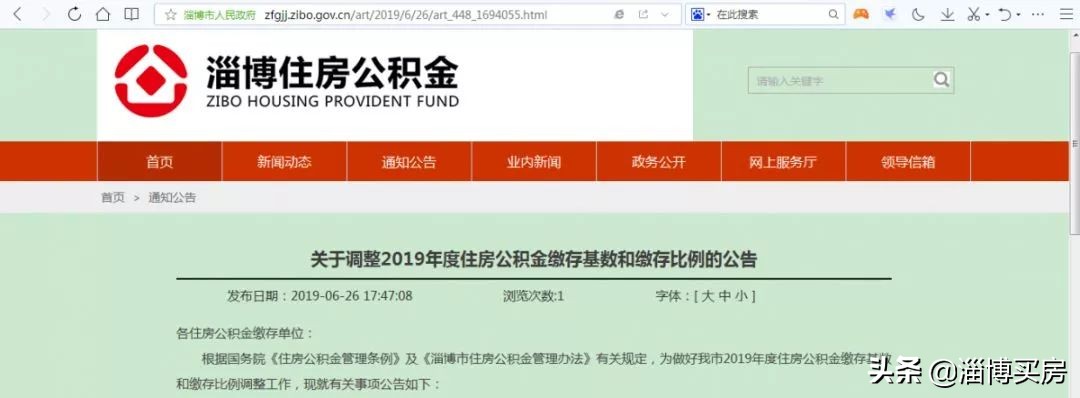Click the undo closed tab icon

pyautogui.click(x=1006, y=14)
